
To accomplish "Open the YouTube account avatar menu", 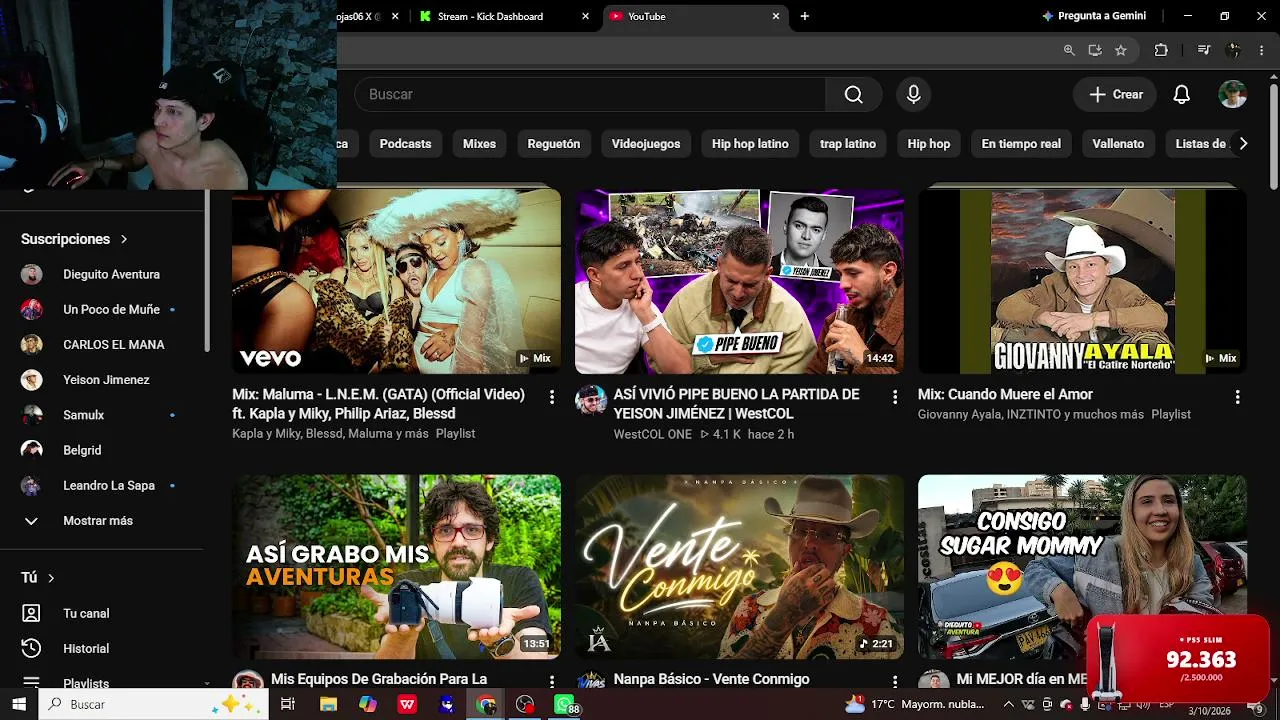I will coord(1232,94).
